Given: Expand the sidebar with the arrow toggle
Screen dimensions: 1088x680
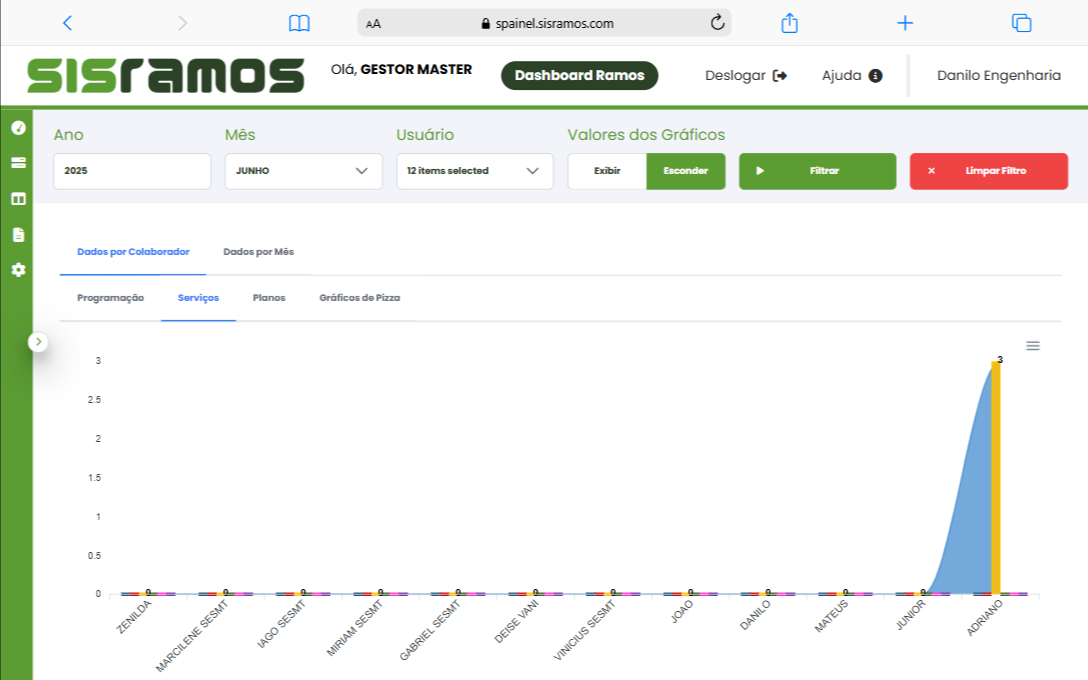Looking at the screenshot, I should (x=38, y=342).
